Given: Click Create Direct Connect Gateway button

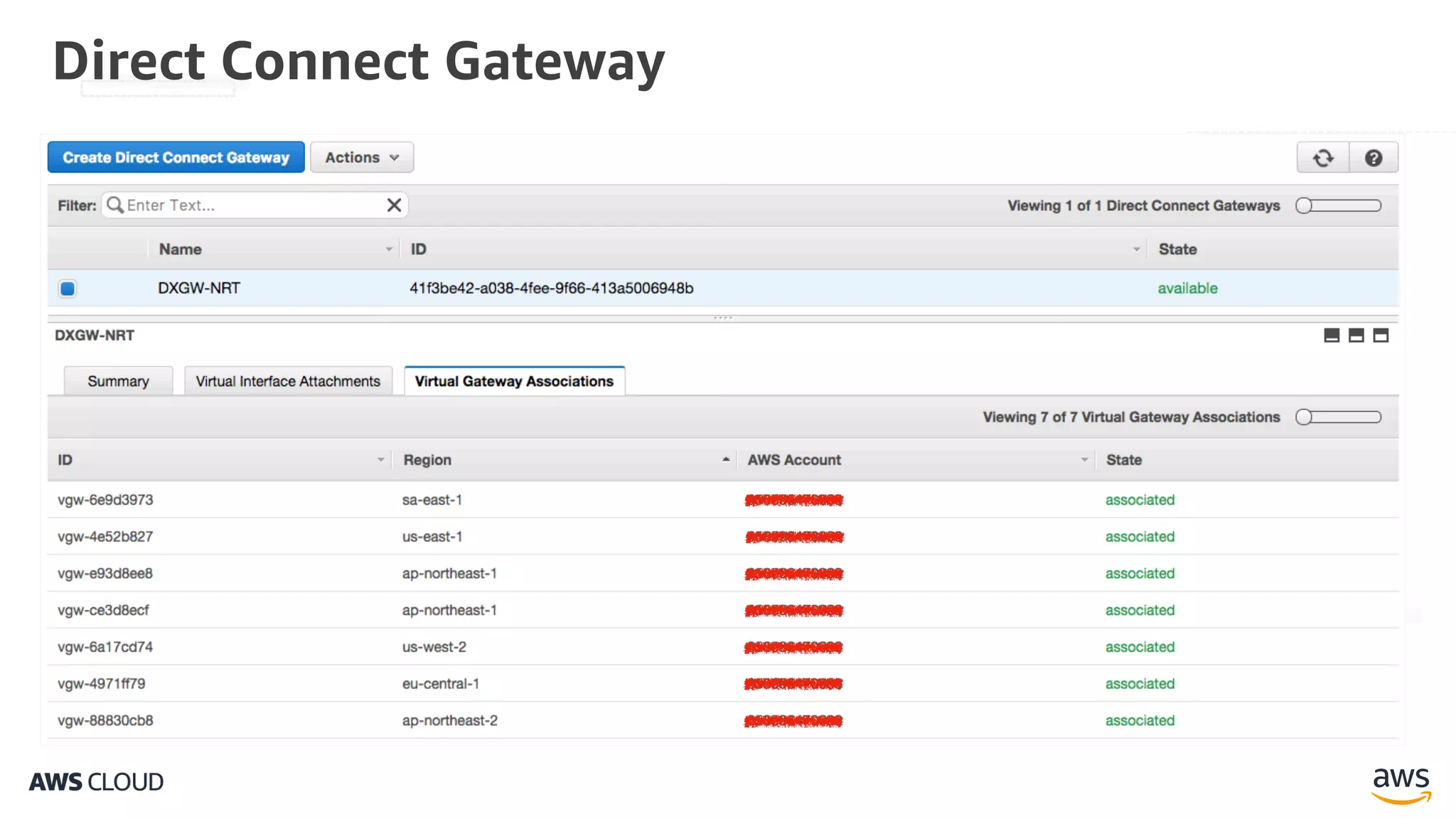Looking at the screenshot, I should point(176,158).
